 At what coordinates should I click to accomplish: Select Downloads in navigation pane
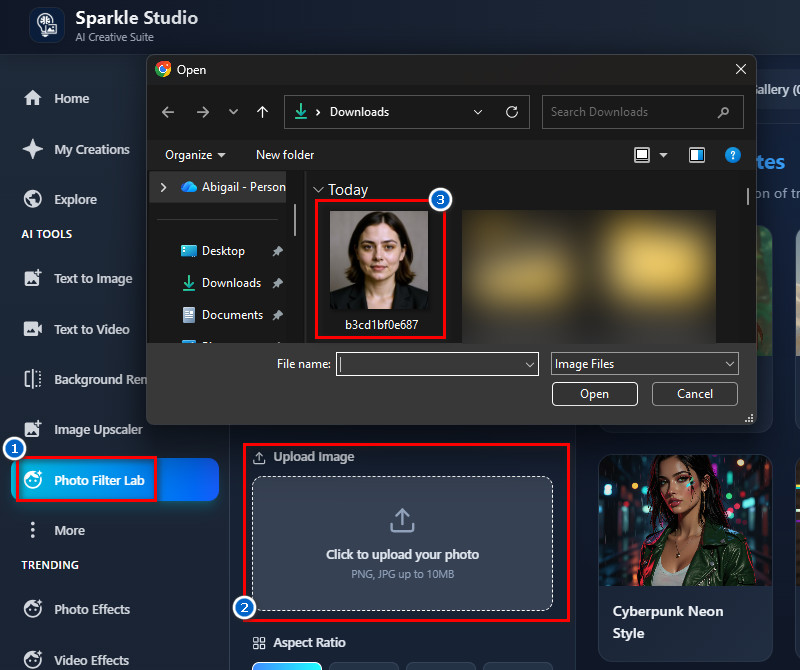pyautogui.click(x=221, y=283)
